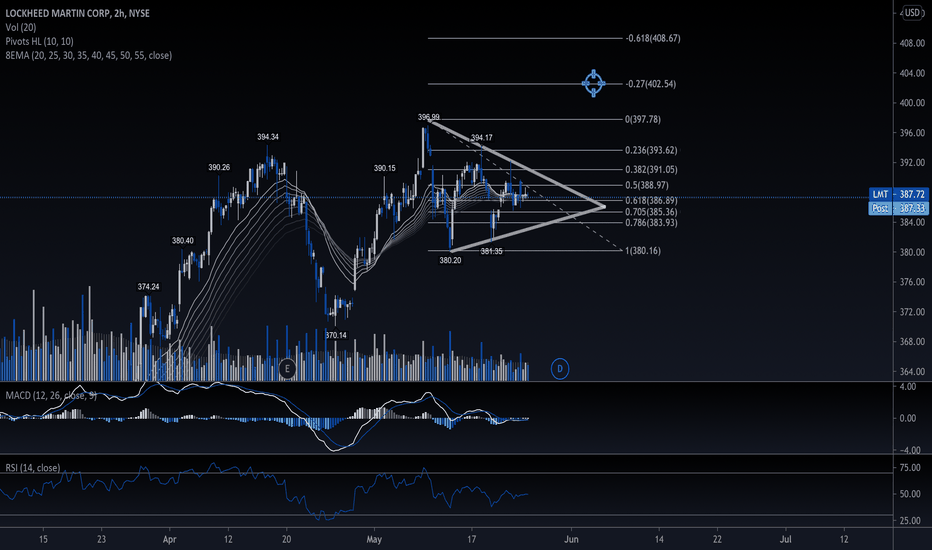Click the 394.17 pivot label
This screenshot has width=932, height=550.
coord(481,138)
